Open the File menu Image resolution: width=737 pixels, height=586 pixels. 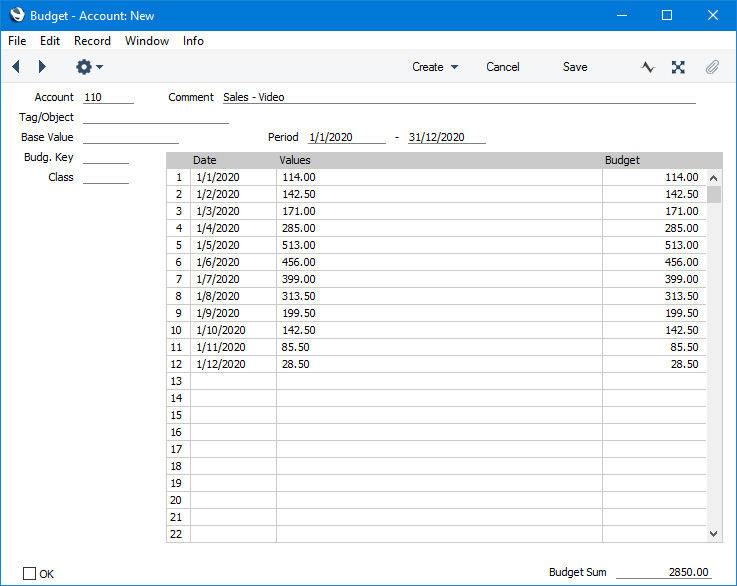[x=17, y=41]
